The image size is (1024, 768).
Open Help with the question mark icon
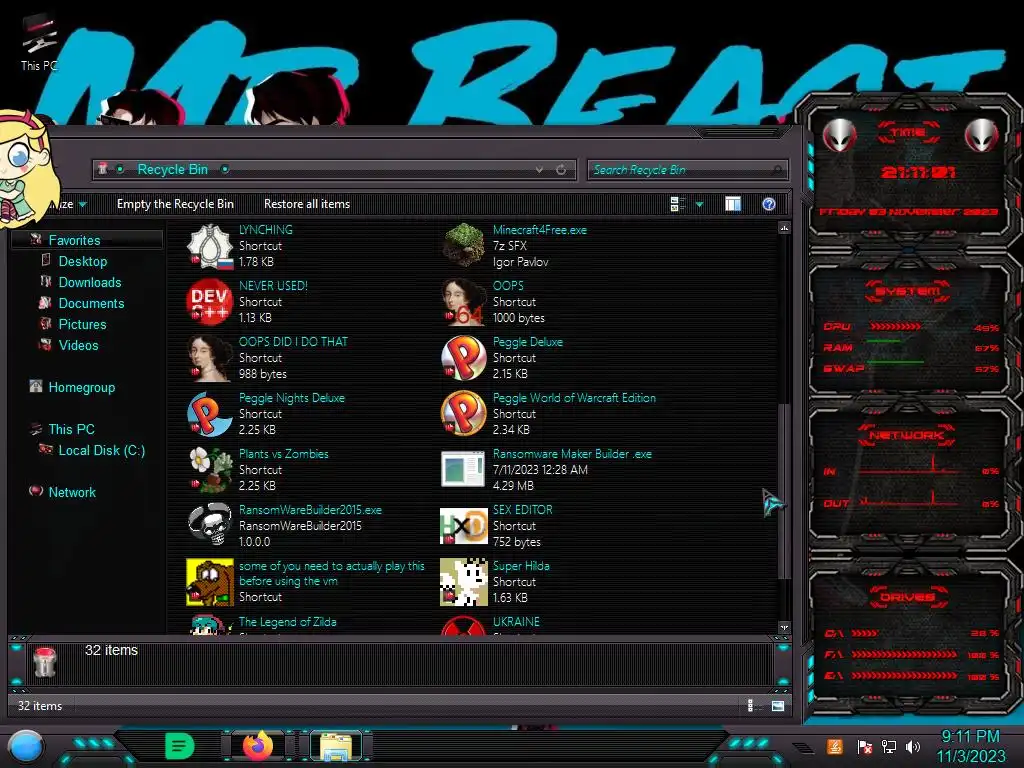click(x=769, y=204)
